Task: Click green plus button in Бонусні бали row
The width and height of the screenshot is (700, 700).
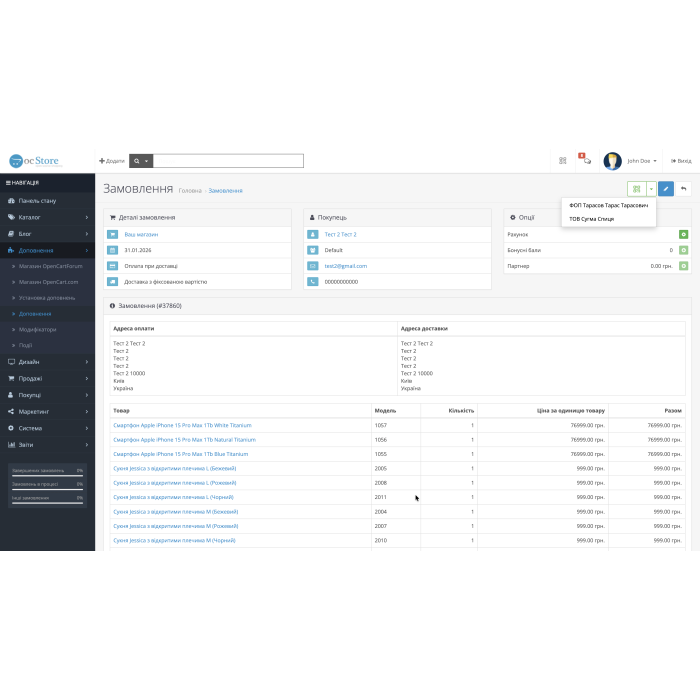Action: pyautogui.click(x=683, y=250)
